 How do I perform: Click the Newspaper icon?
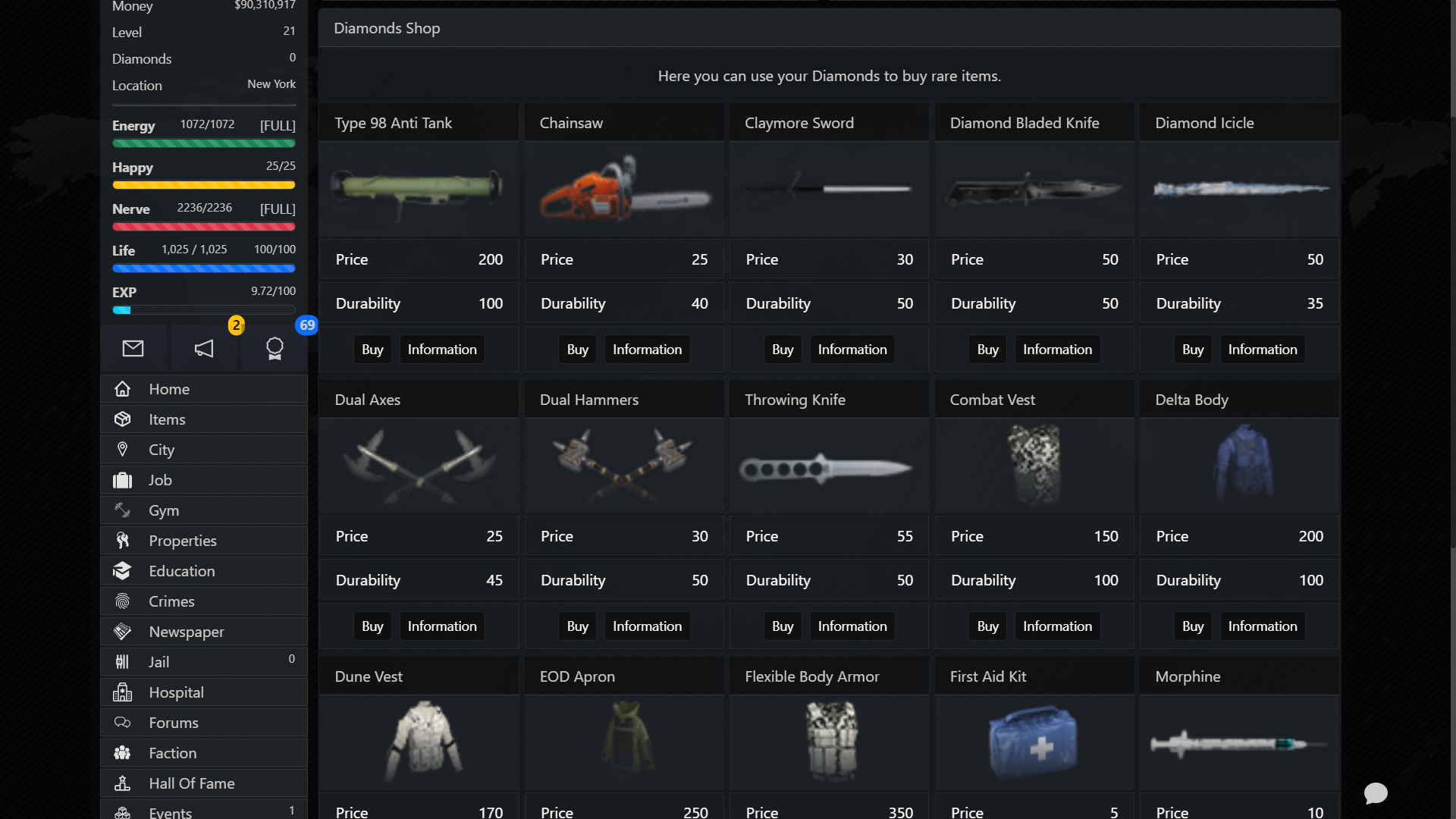122,631
